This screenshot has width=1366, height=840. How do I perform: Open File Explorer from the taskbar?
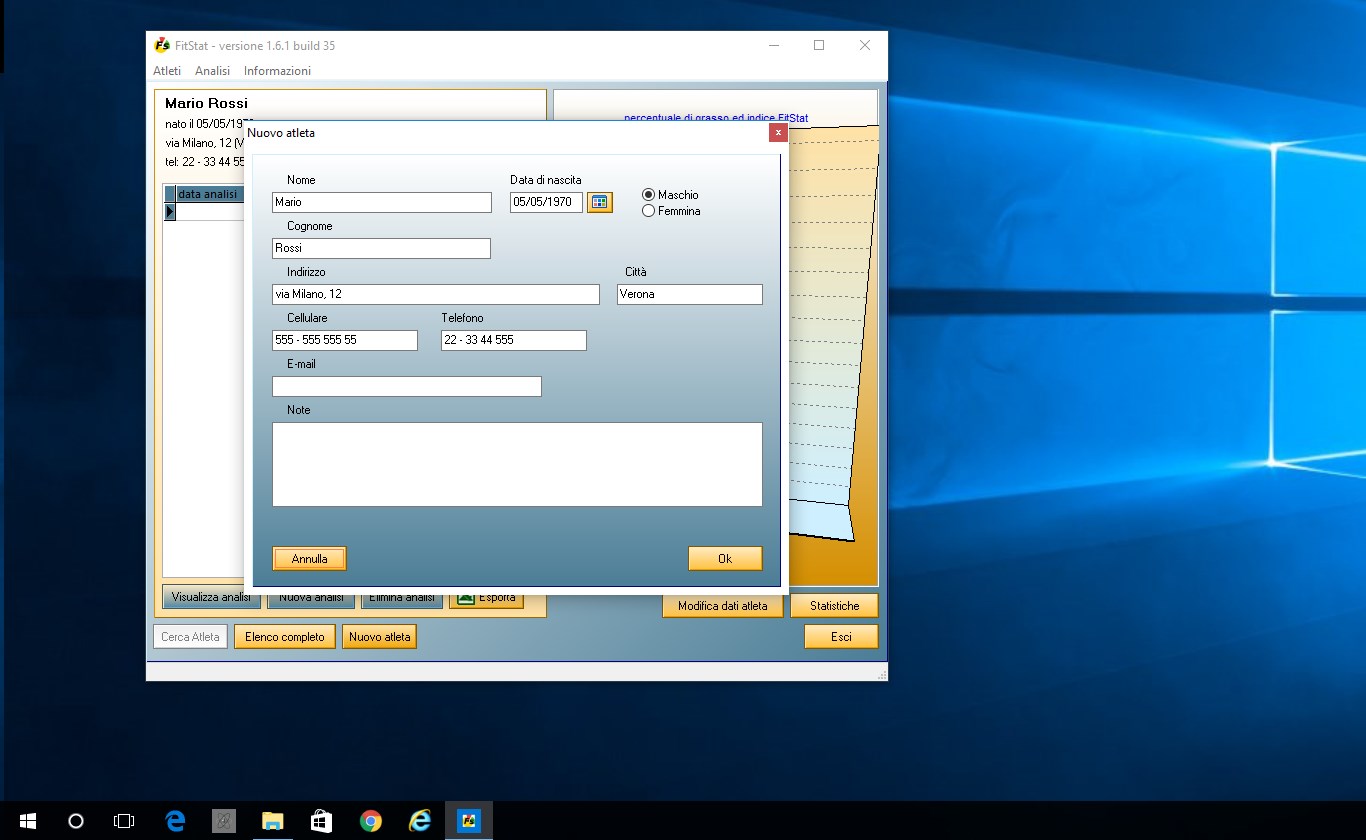(272, 821)
